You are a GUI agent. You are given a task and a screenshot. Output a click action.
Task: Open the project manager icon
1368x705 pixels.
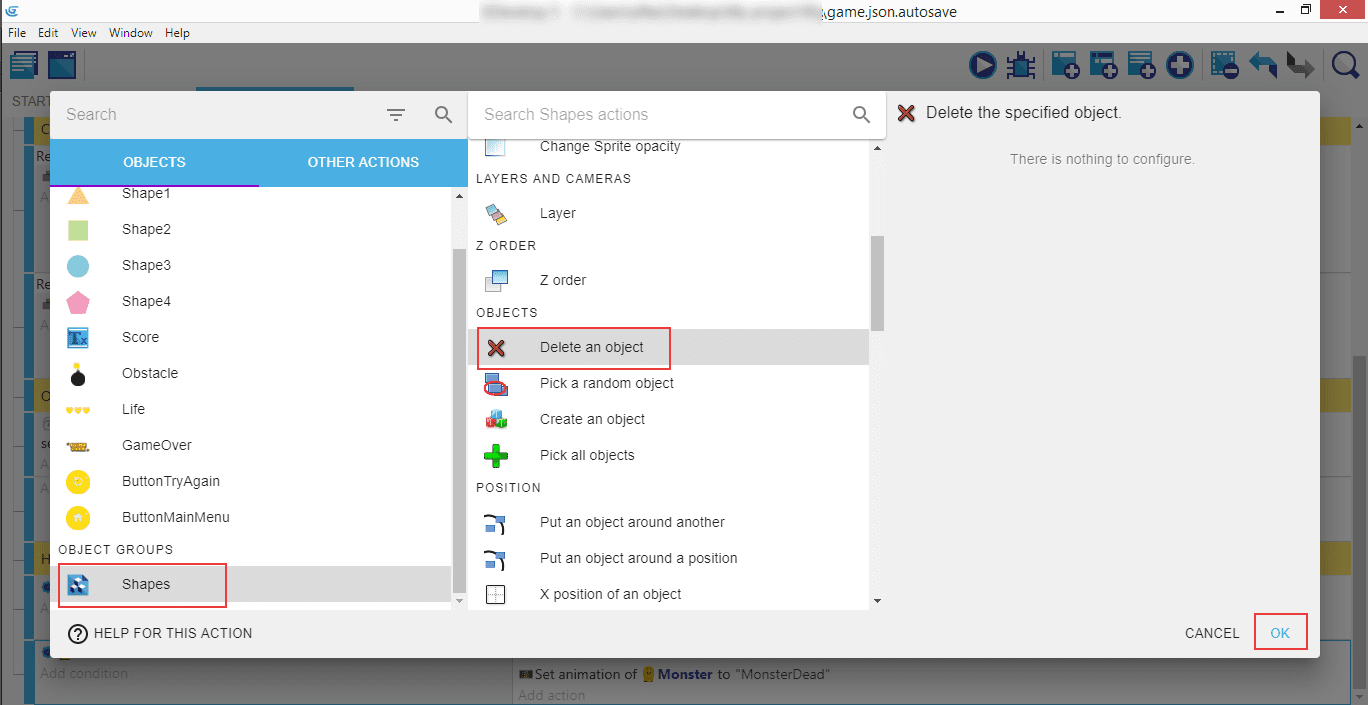point(24,66)
